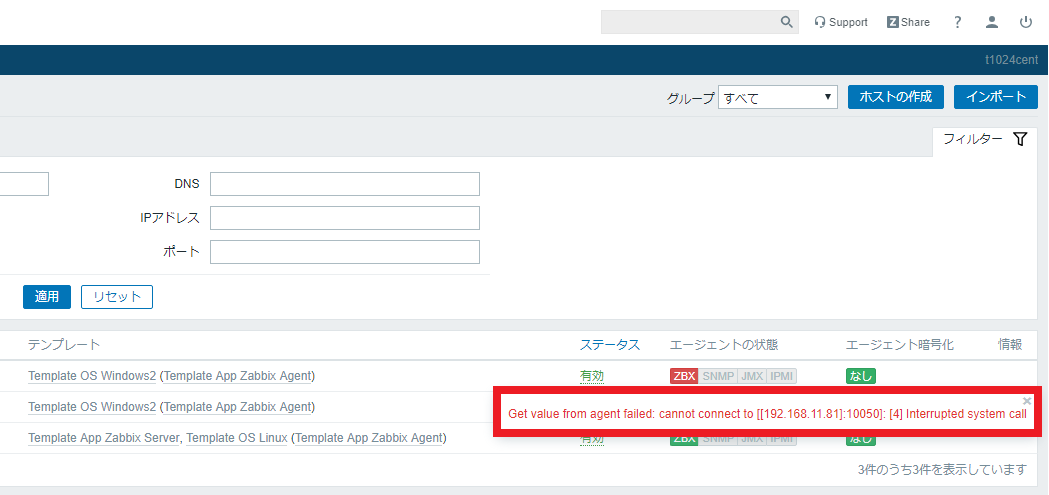Click the logout power icon
This screenshot has width=1049, height=495.
(x=1026, y=22)
